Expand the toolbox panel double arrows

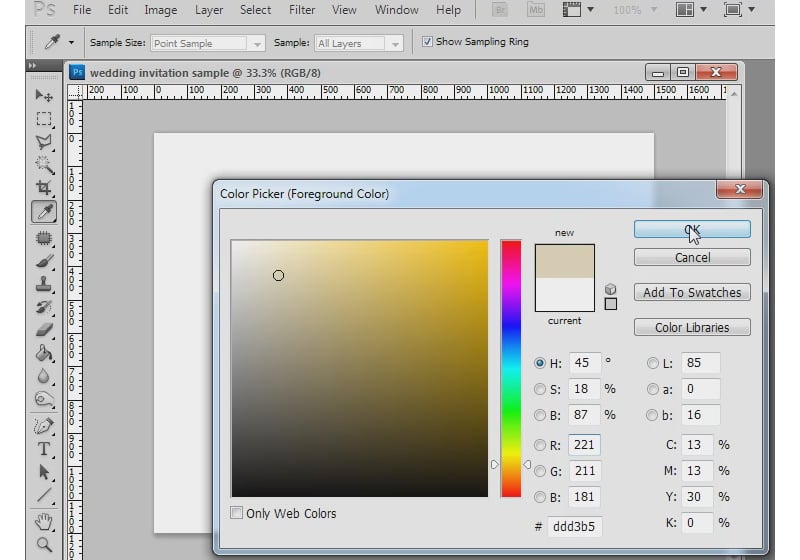coord(32,65)
